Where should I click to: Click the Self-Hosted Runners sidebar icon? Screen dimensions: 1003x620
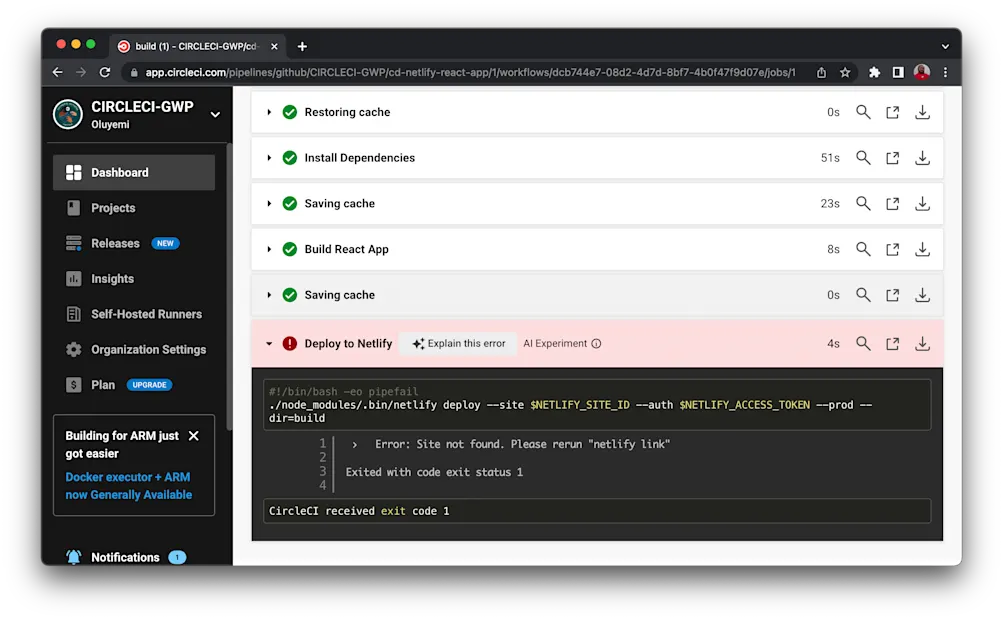(x=73, y=314)
